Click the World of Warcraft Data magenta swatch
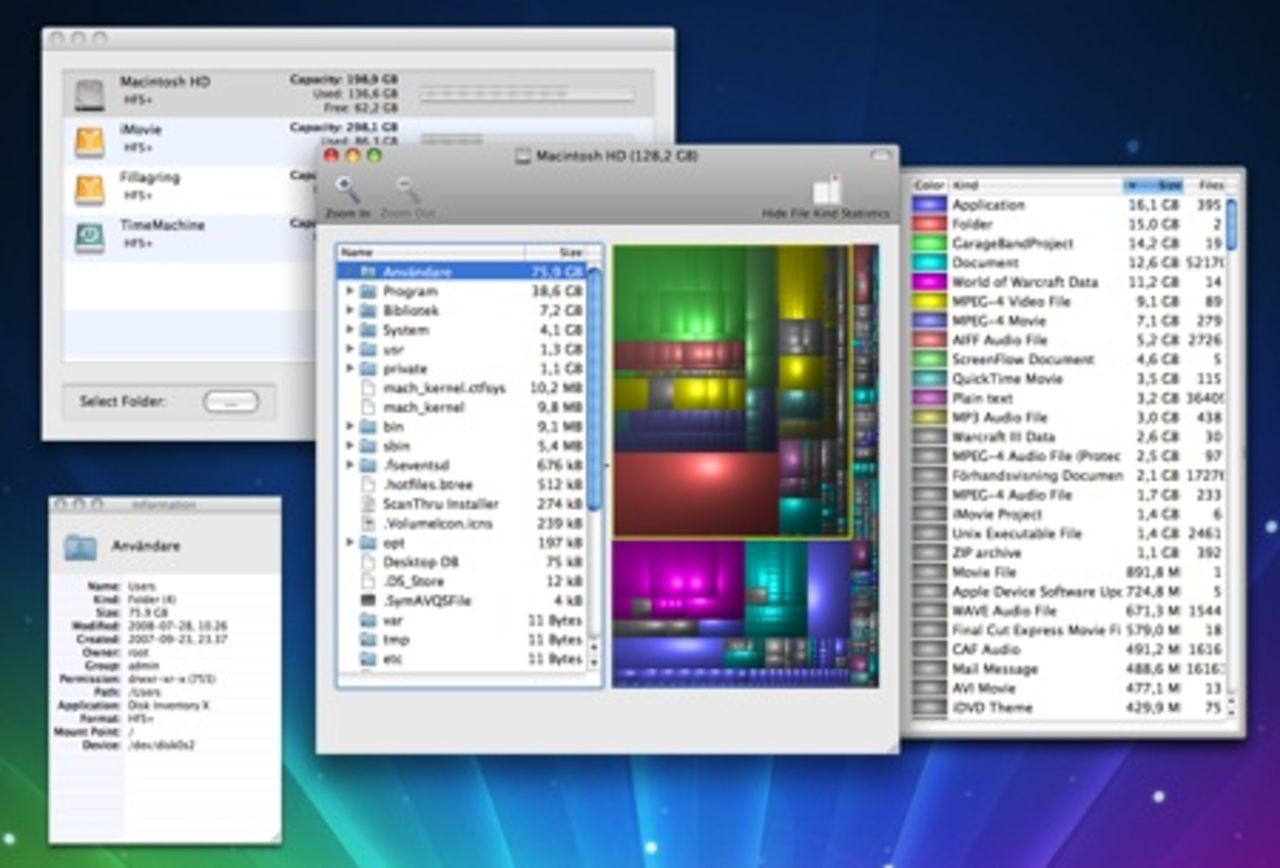The height and width of the screenshot is (868, 1280). tap(929, 282)
